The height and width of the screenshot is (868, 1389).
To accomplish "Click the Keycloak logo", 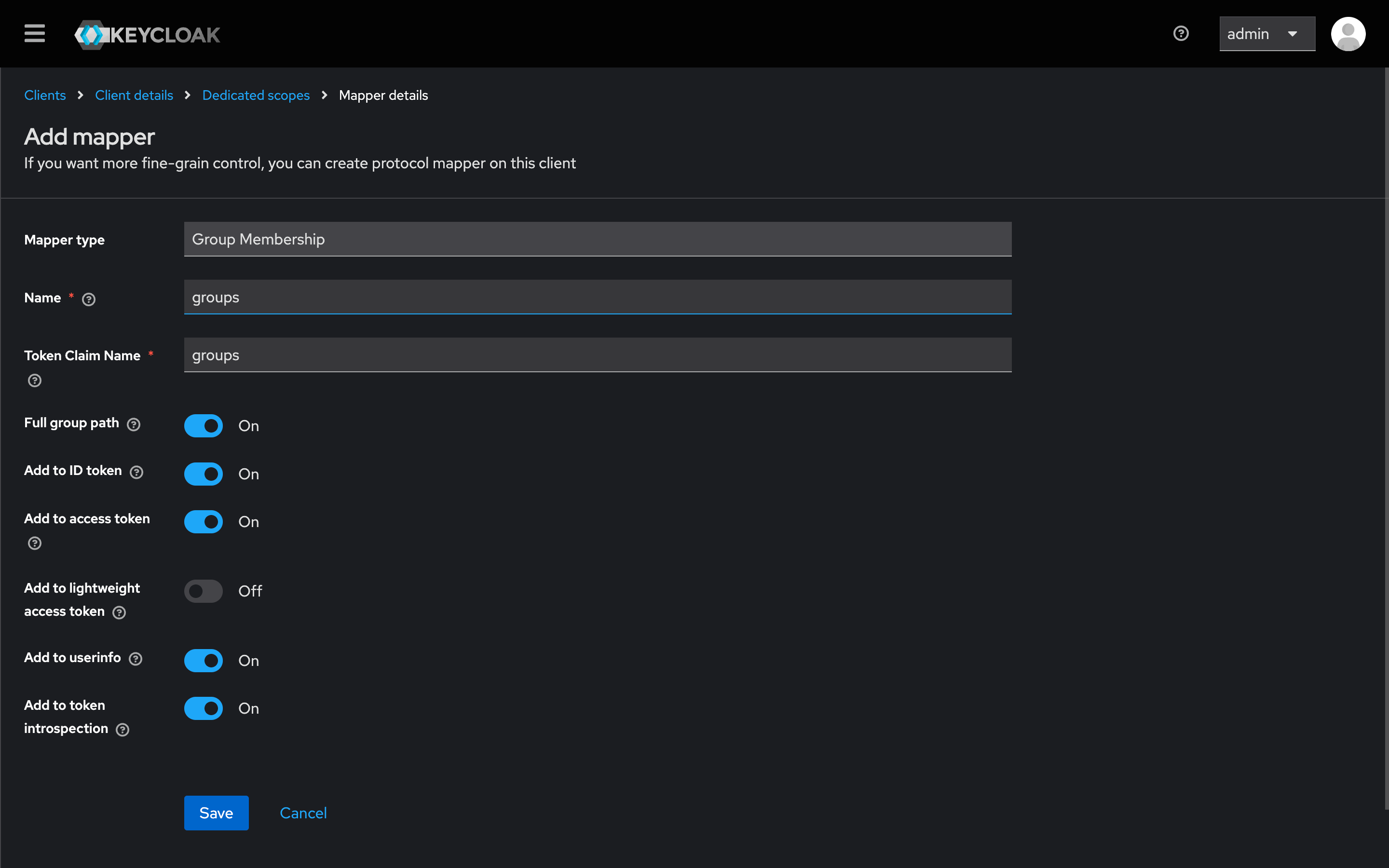I will coord(147,34).
